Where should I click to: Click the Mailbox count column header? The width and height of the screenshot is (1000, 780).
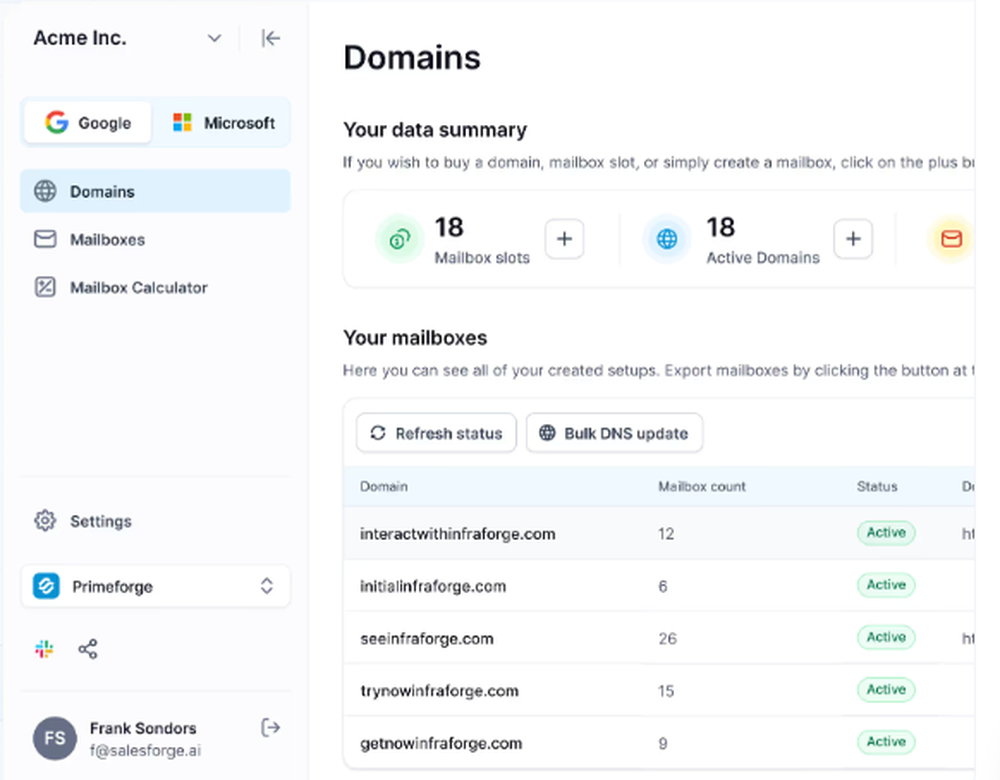coord(702,486)
